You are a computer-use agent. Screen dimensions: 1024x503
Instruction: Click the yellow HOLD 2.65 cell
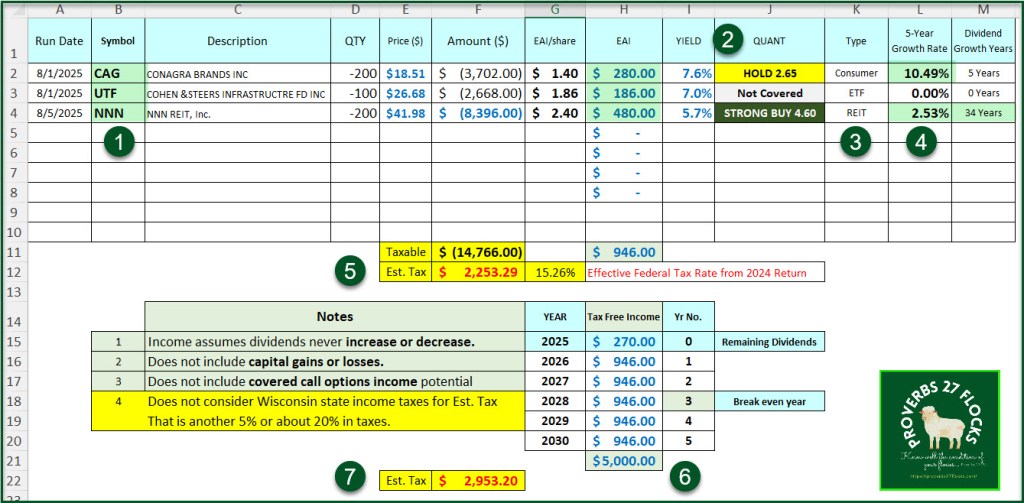coord(768,73)
